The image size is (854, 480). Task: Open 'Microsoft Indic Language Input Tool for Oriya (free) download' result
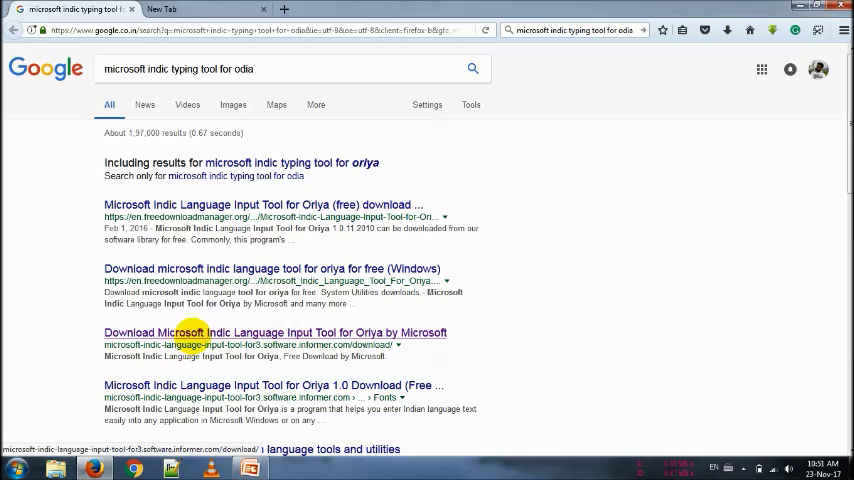(264, 205)
